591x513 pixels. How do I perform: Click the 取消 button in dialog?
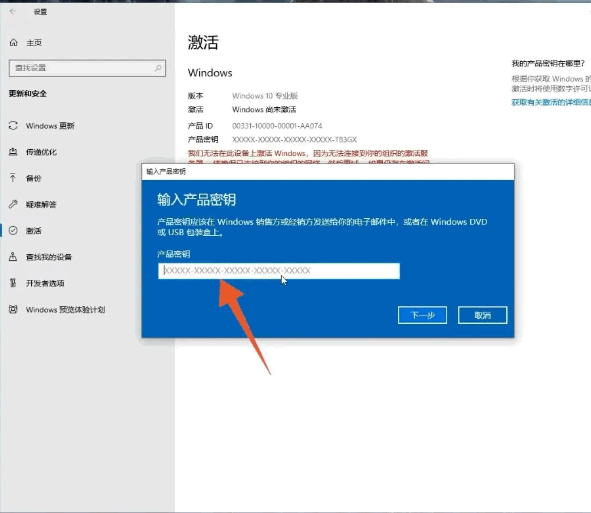(482, 315)
